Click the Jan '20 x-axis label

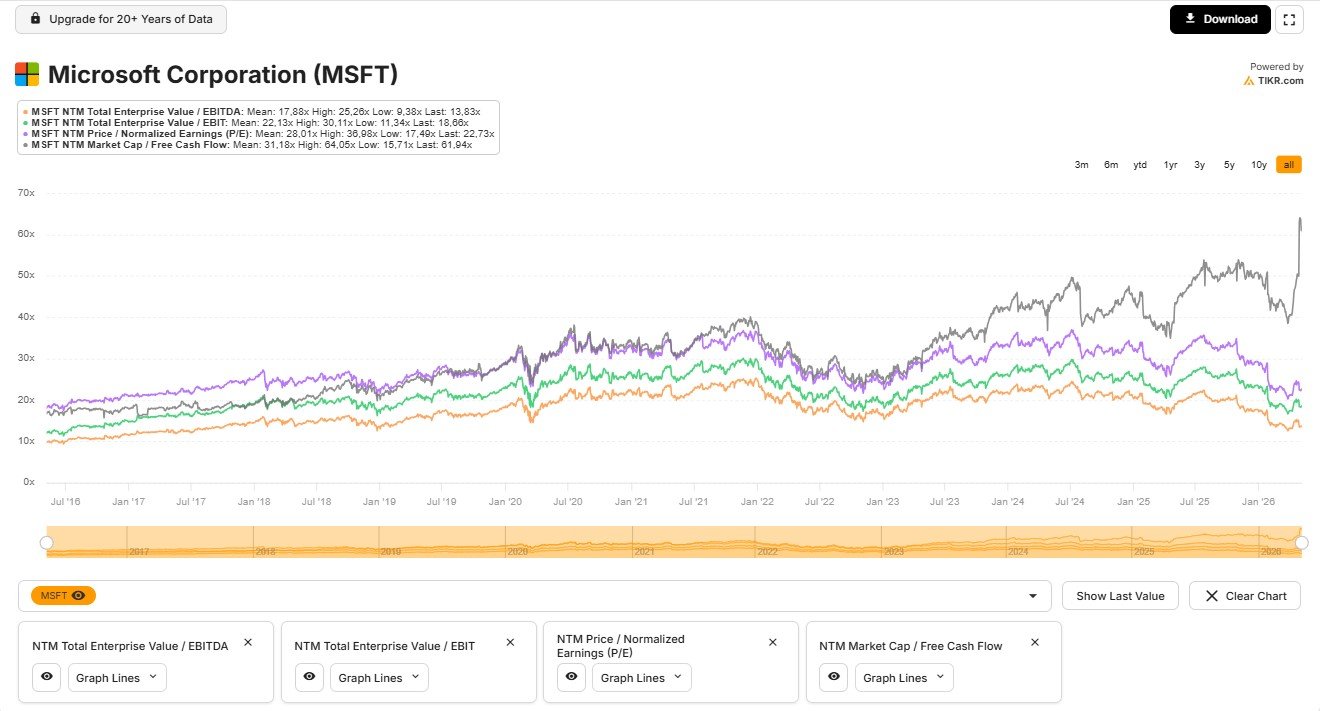coord(505,502)
